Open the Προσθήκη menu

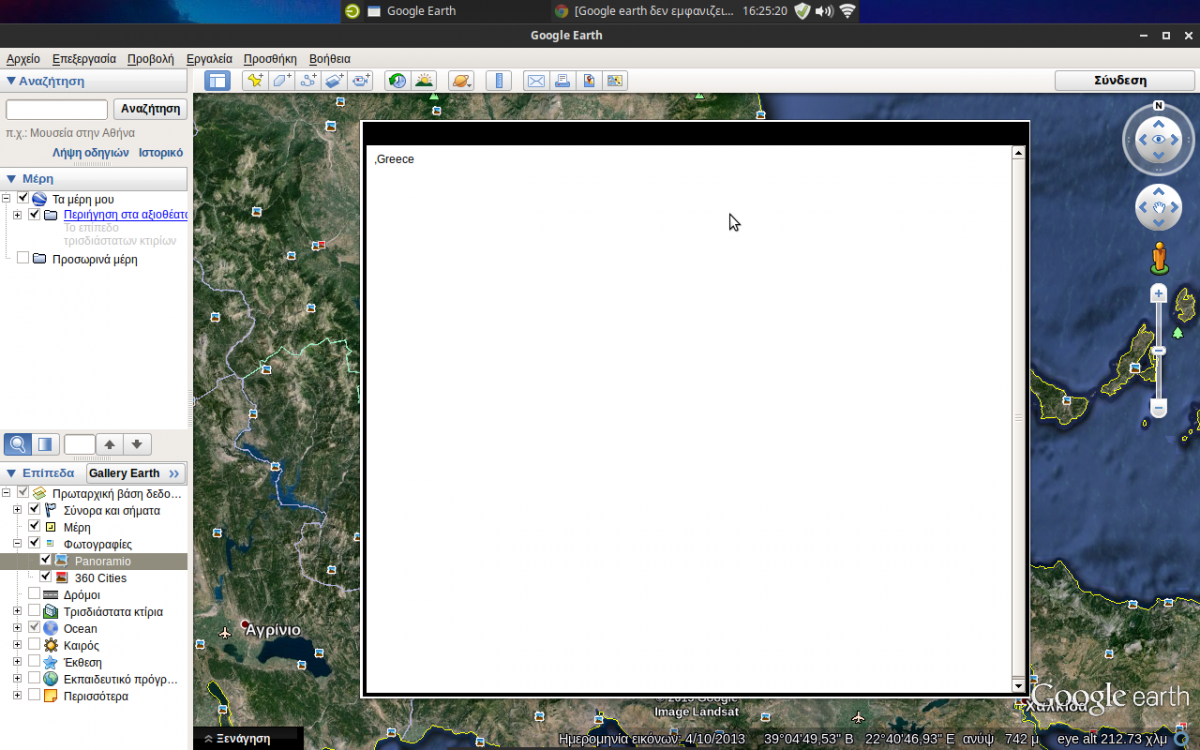click(270, 59)
